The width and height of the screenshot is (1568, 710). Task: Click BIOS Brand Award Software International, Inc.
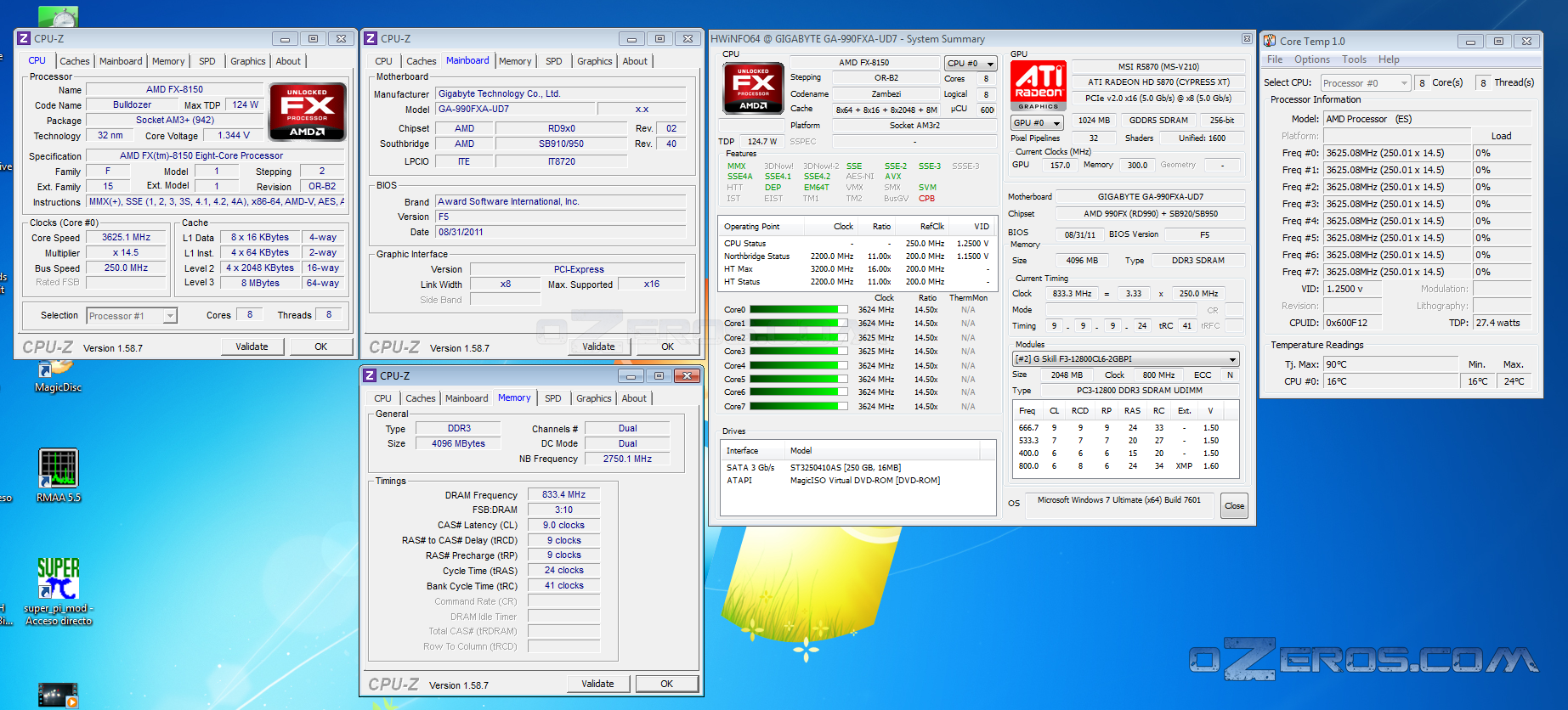pyautogui.click(x=561, y=202)
